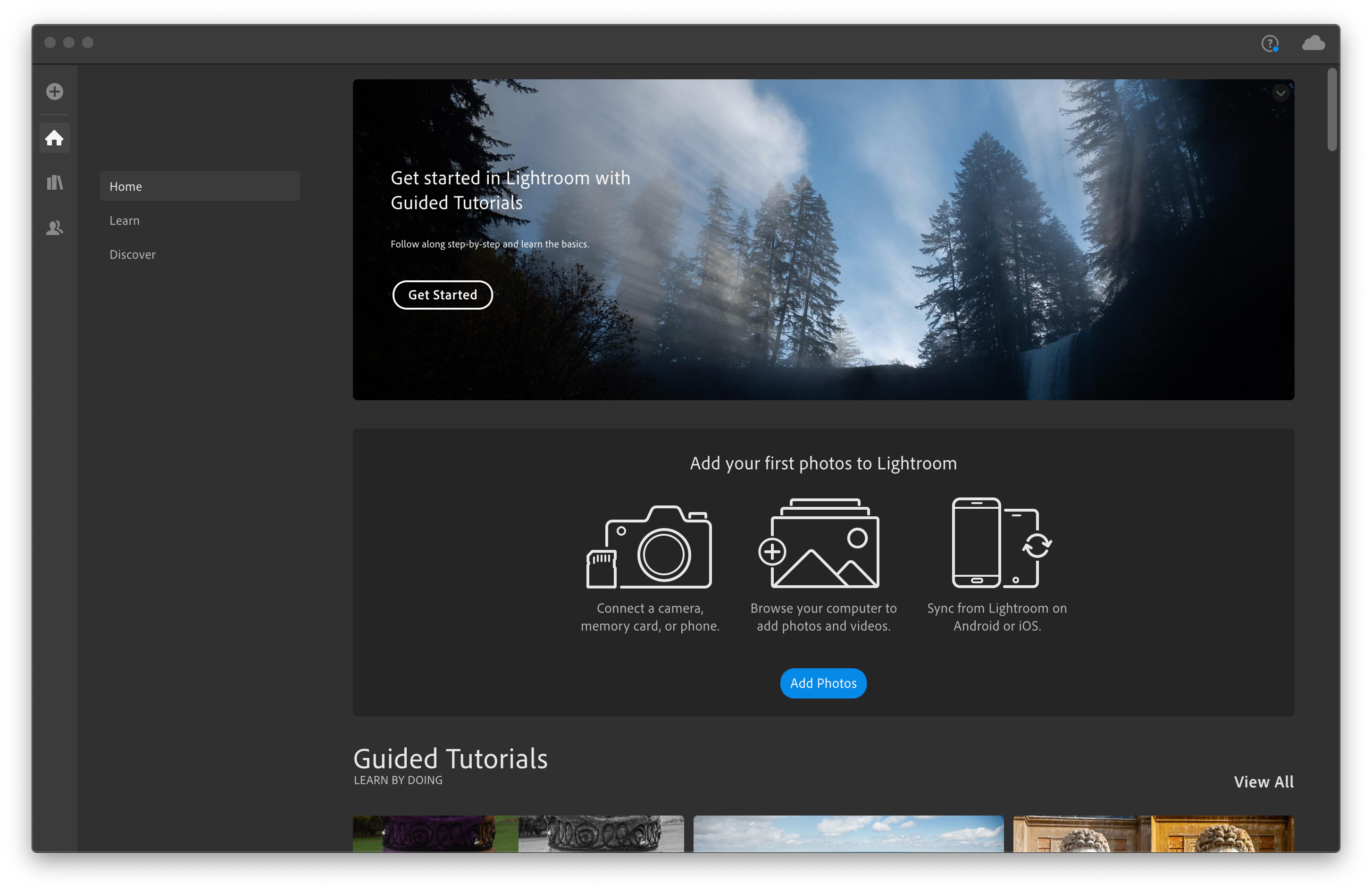Screen dimensions: 1372x892
Task: Click 'Connect a camera, memory card, or phone.' text
Action: pyautogui.click(x=650, y=617)
